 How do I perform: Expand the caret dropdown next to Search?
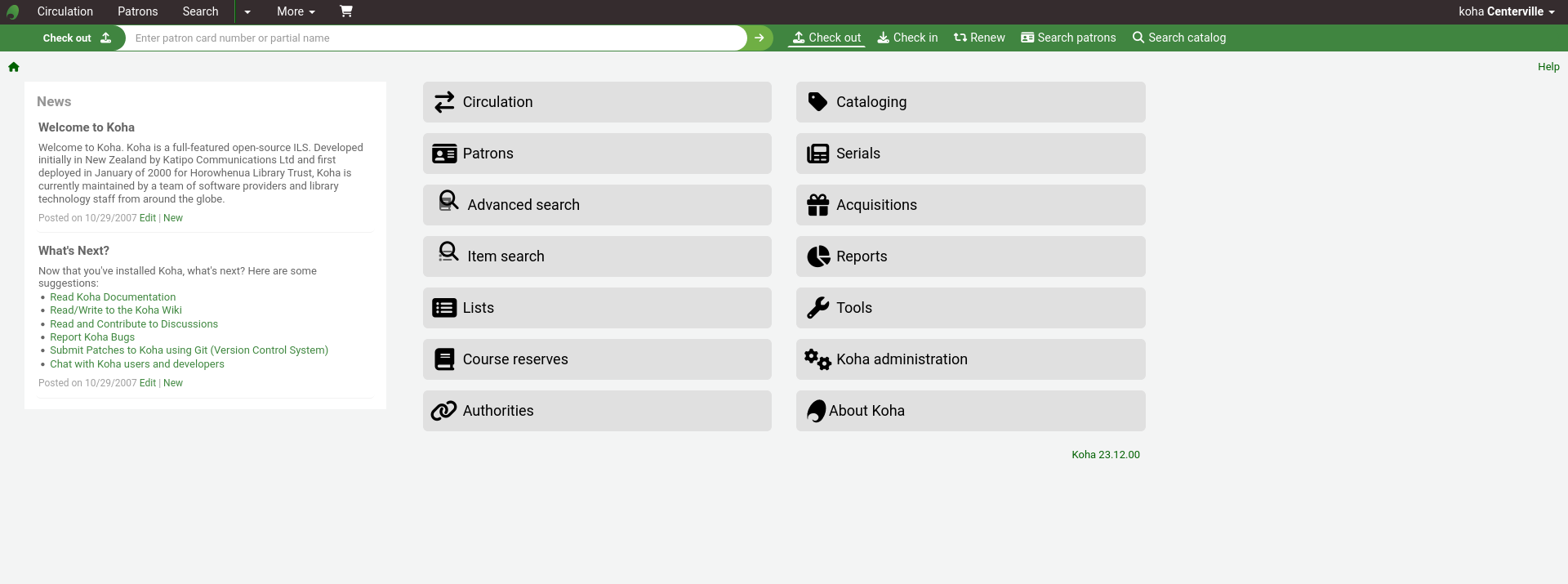247,11
